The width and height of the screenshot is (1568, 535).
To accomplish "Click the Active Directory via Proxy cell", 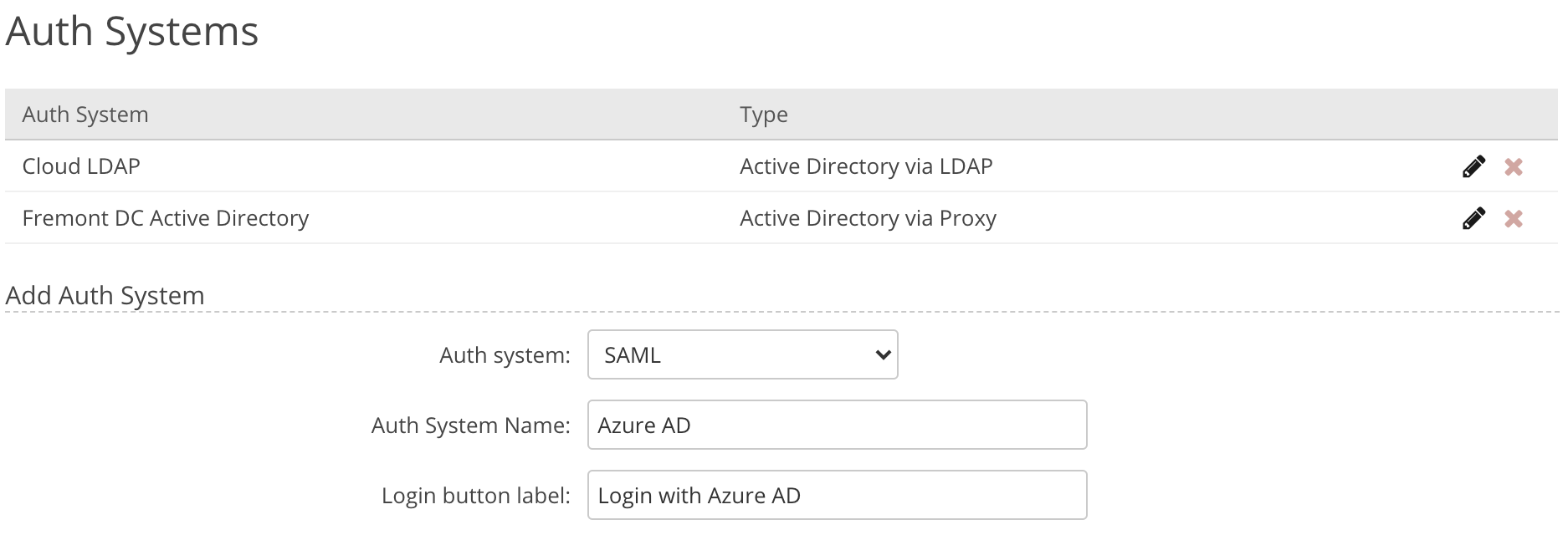I will pyautogui.click(x=868, y=219).
